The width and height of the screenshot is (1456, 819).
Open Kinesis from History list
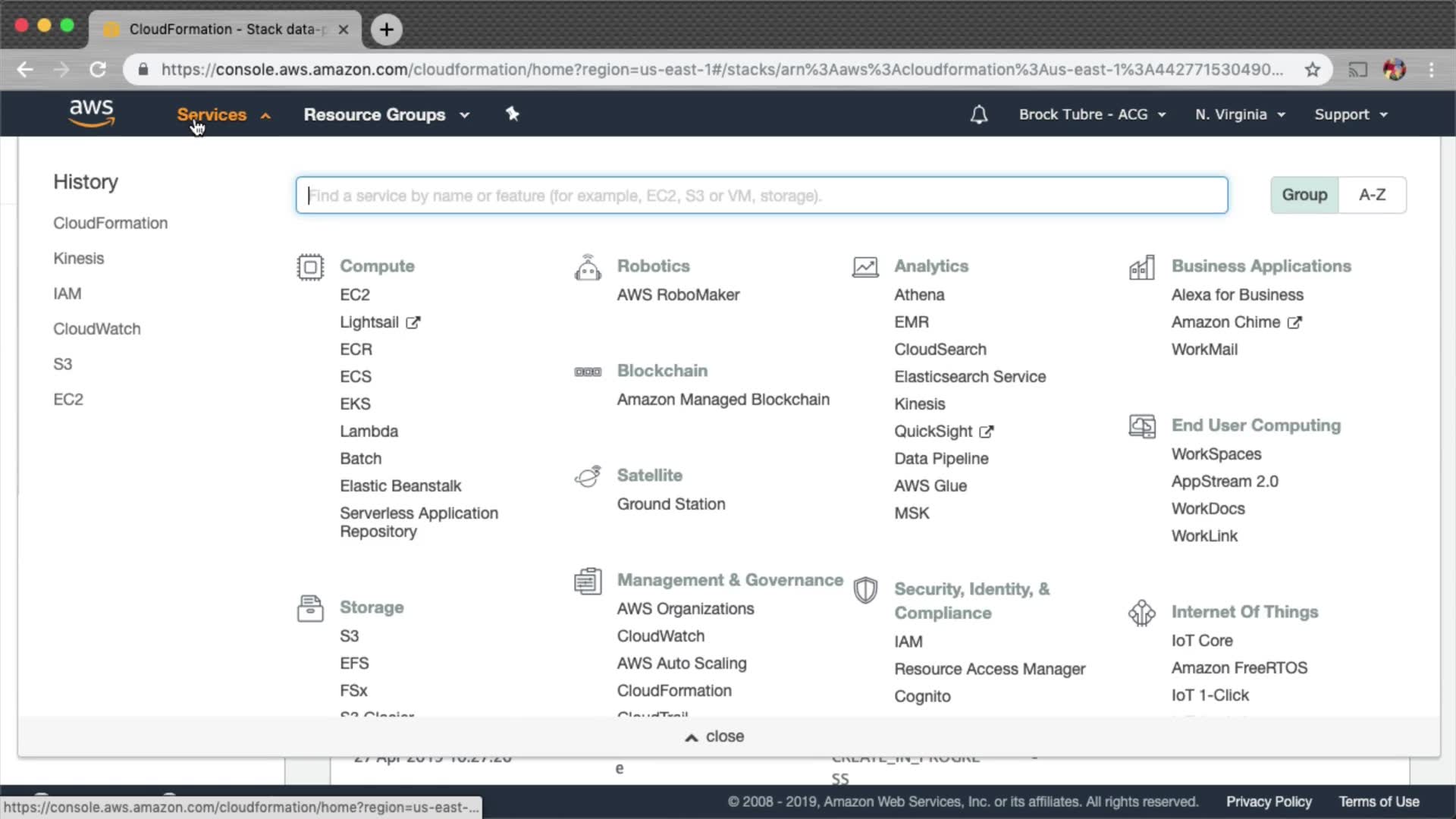click(x=78, y=259)
